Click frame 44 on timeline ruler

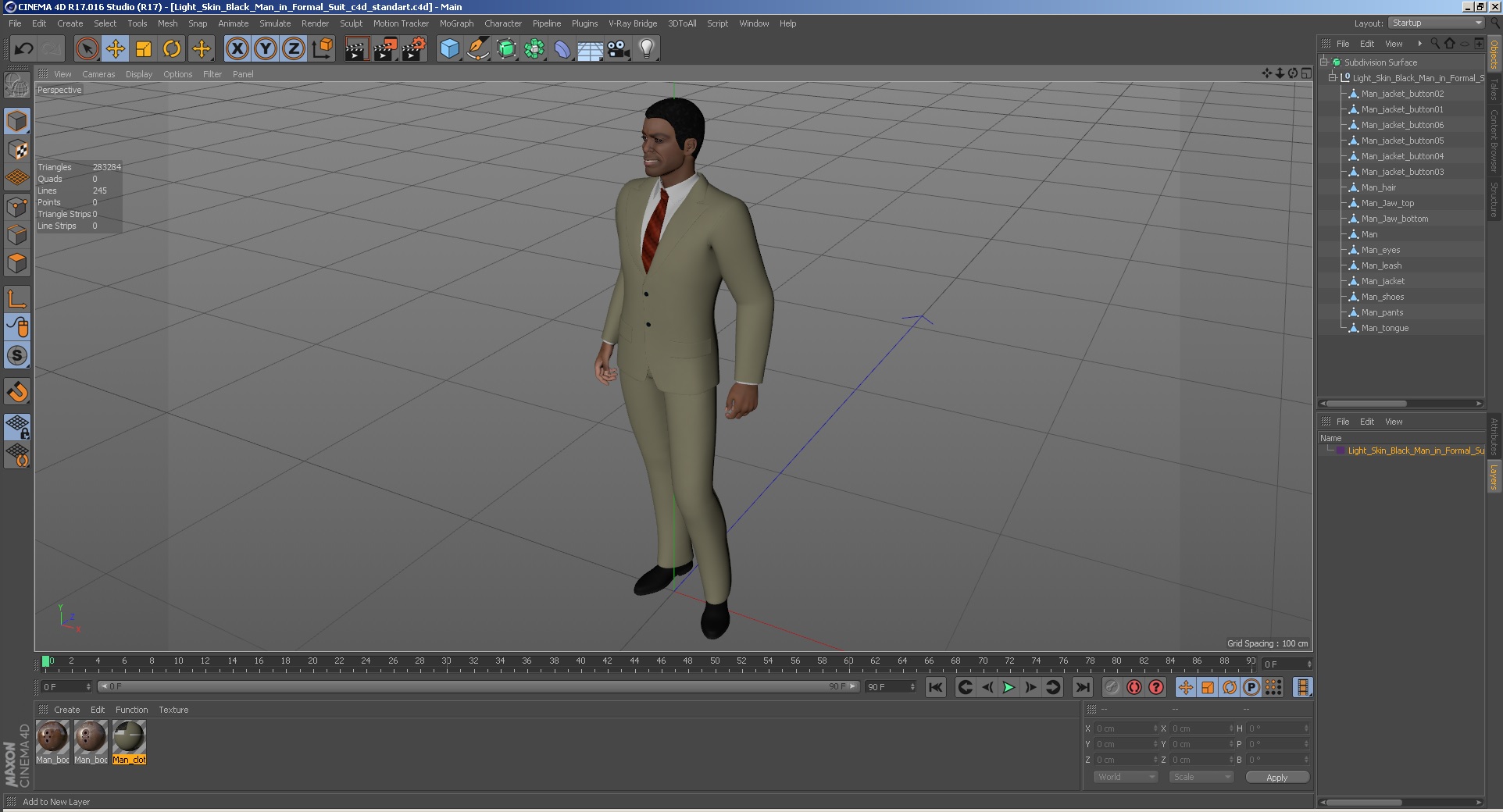634,663
